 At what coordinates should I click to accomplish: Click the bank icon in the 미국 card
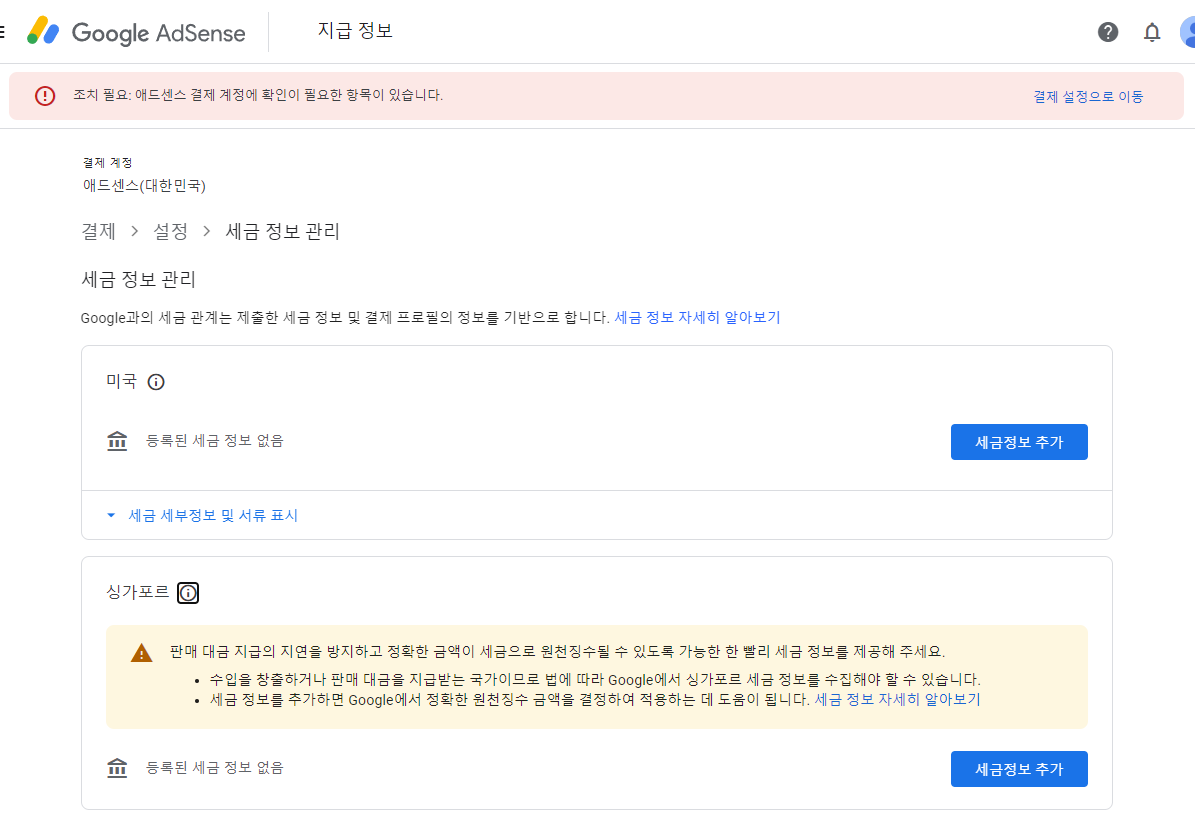point(117,440)
